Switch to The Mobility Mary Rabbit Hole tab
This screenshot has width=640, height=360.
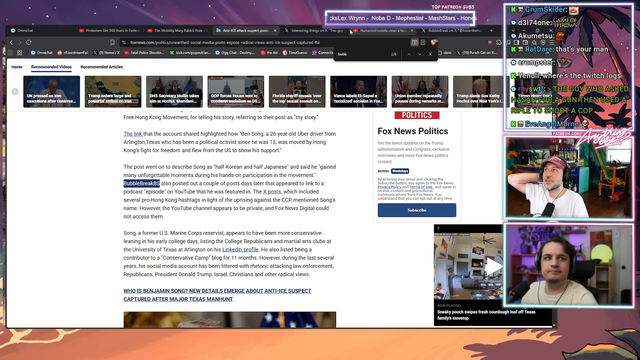tap(178, 31)
